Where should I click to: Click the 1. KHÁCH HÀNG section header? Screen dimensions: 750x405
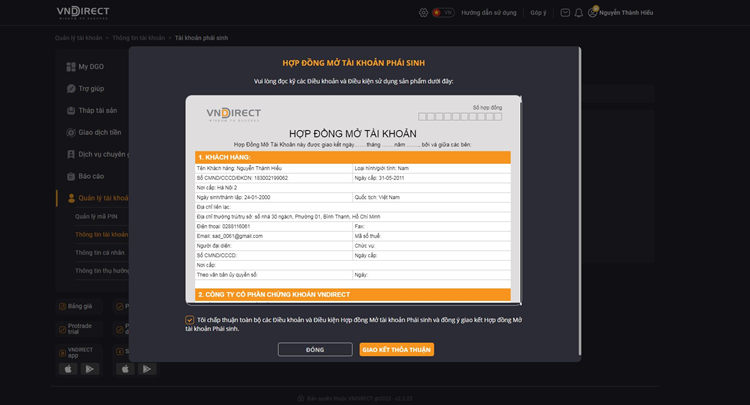click(353, 157)
